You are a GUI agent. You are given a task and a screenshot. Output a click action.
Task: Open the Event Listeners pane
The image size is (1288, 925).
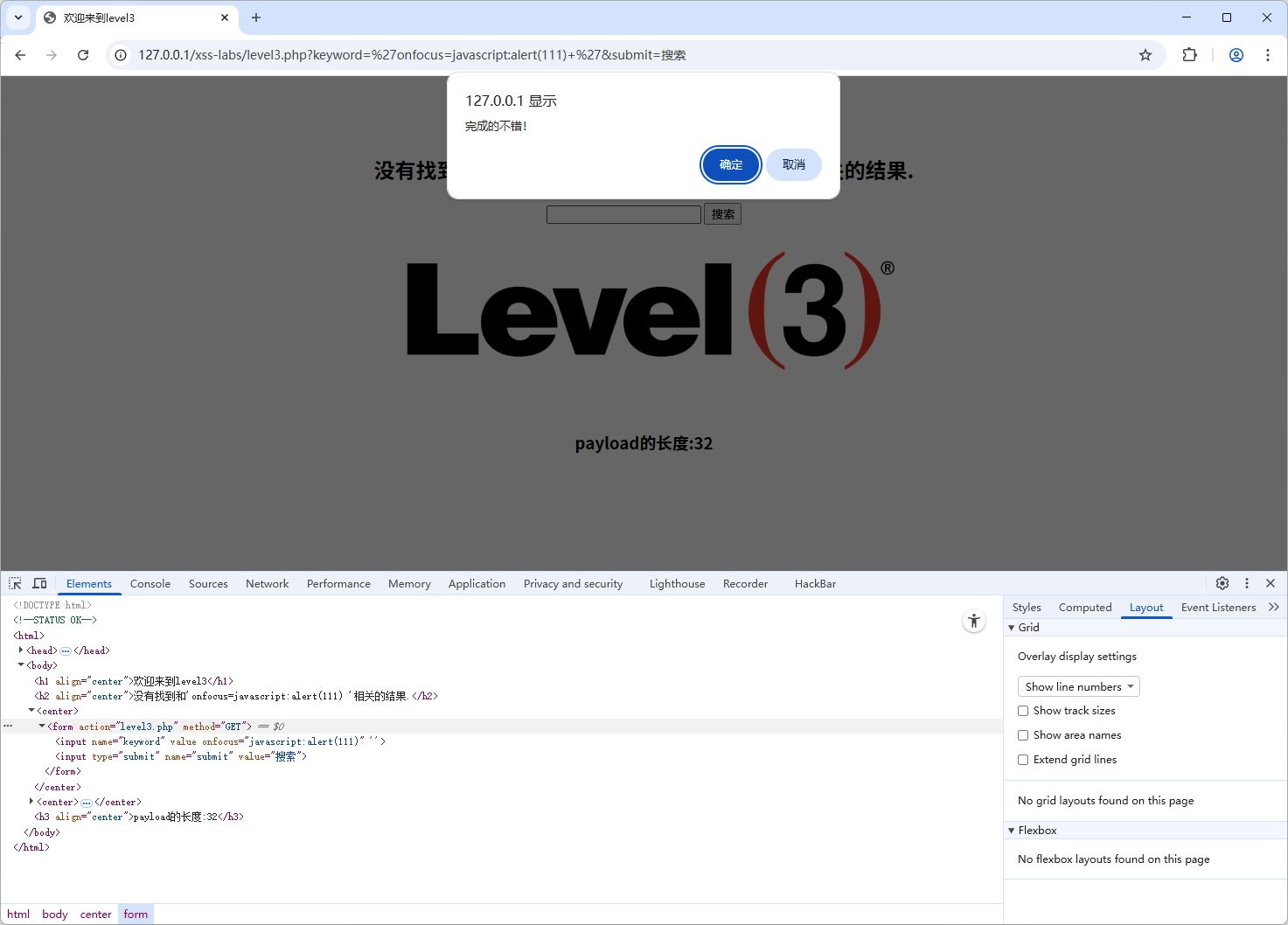click(x=1218, y=608)
